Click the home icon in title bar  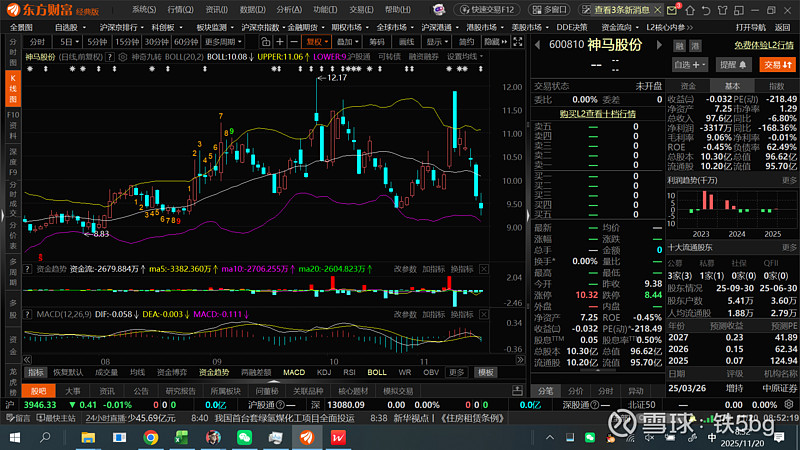tap(690, 10)
